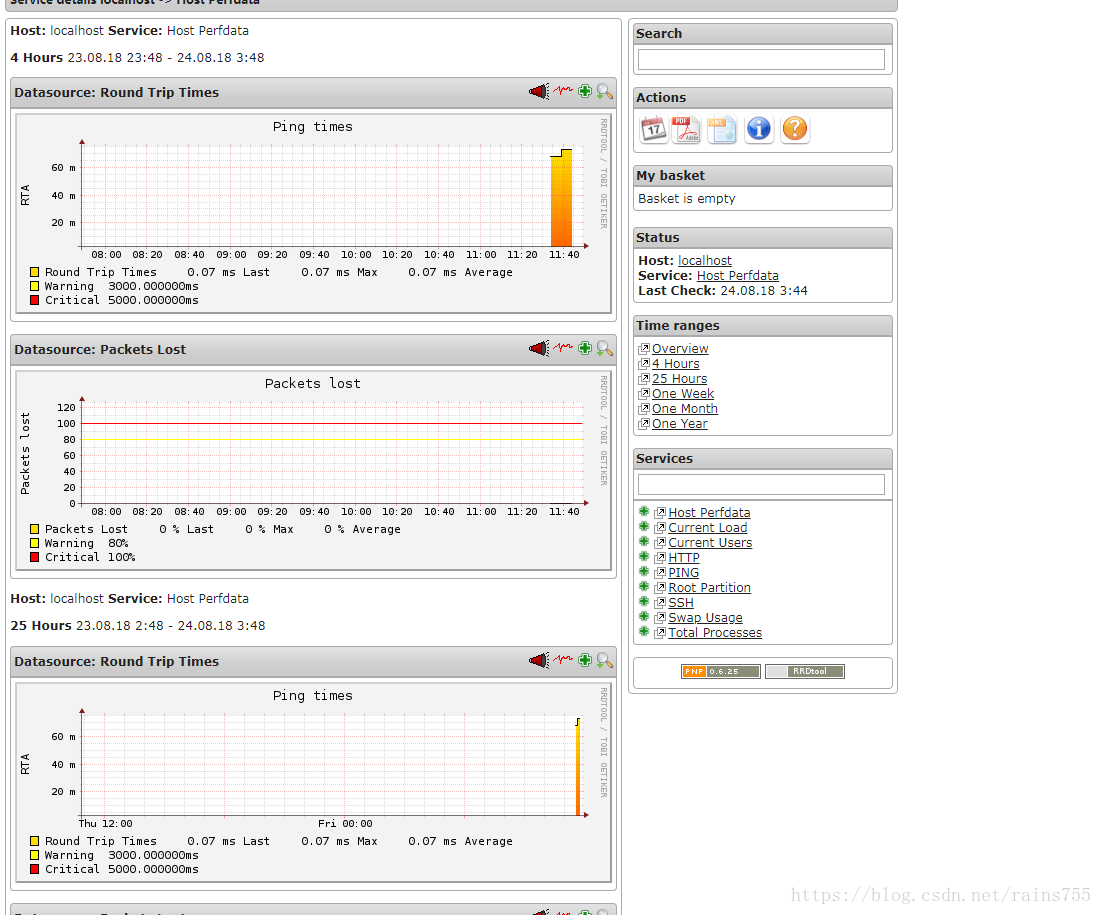Open popup icon next to 4 Hours range
This screenshot has width=1102, height=915.
[x=644, y=364]
